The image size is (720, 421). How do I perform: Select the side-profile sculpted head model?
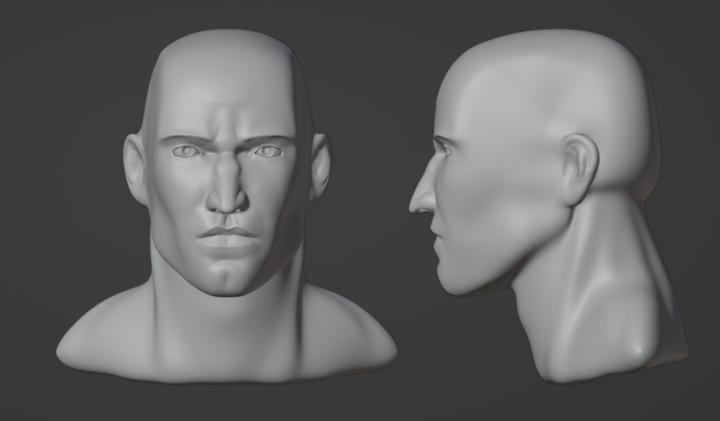pos(549,207)
